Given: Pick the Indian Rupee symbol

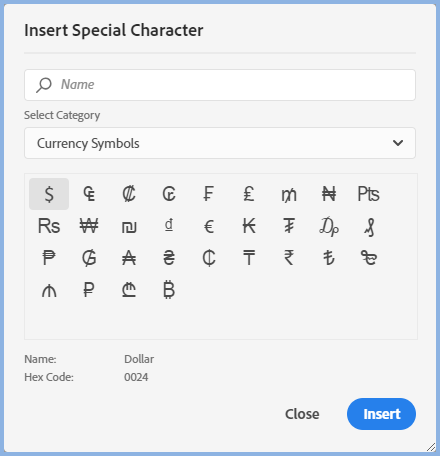Looking at the screenshot, I should pyautogui.click(x=289, y=258).
